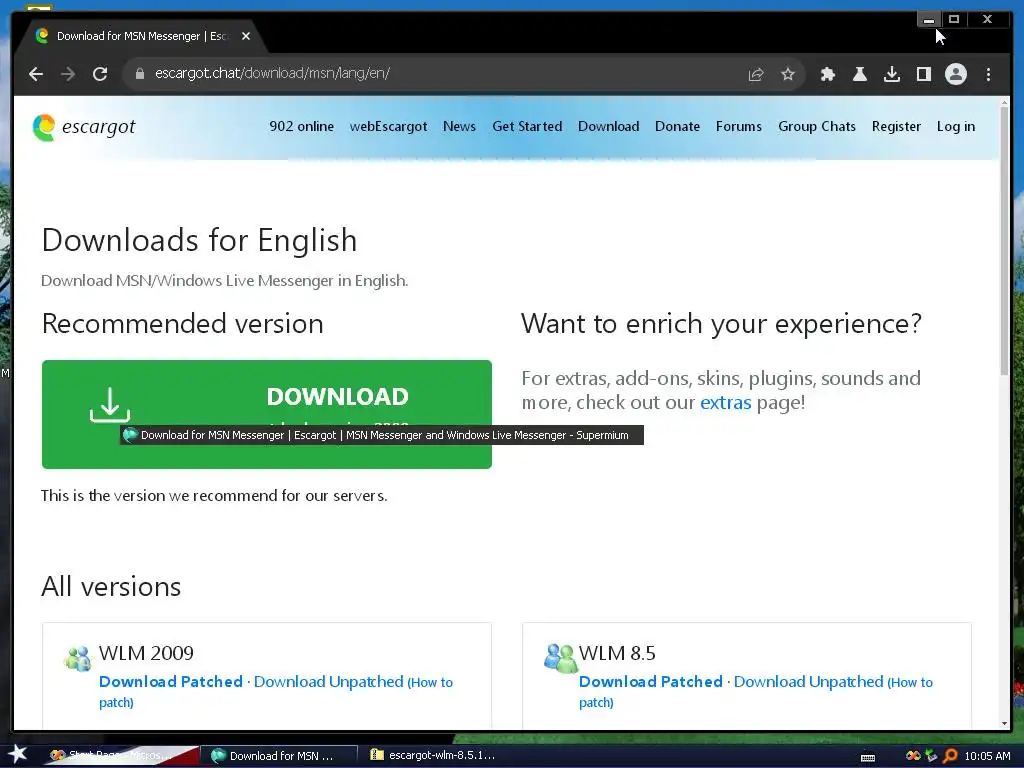
Task: Click Log in
Action: (955, 126)
